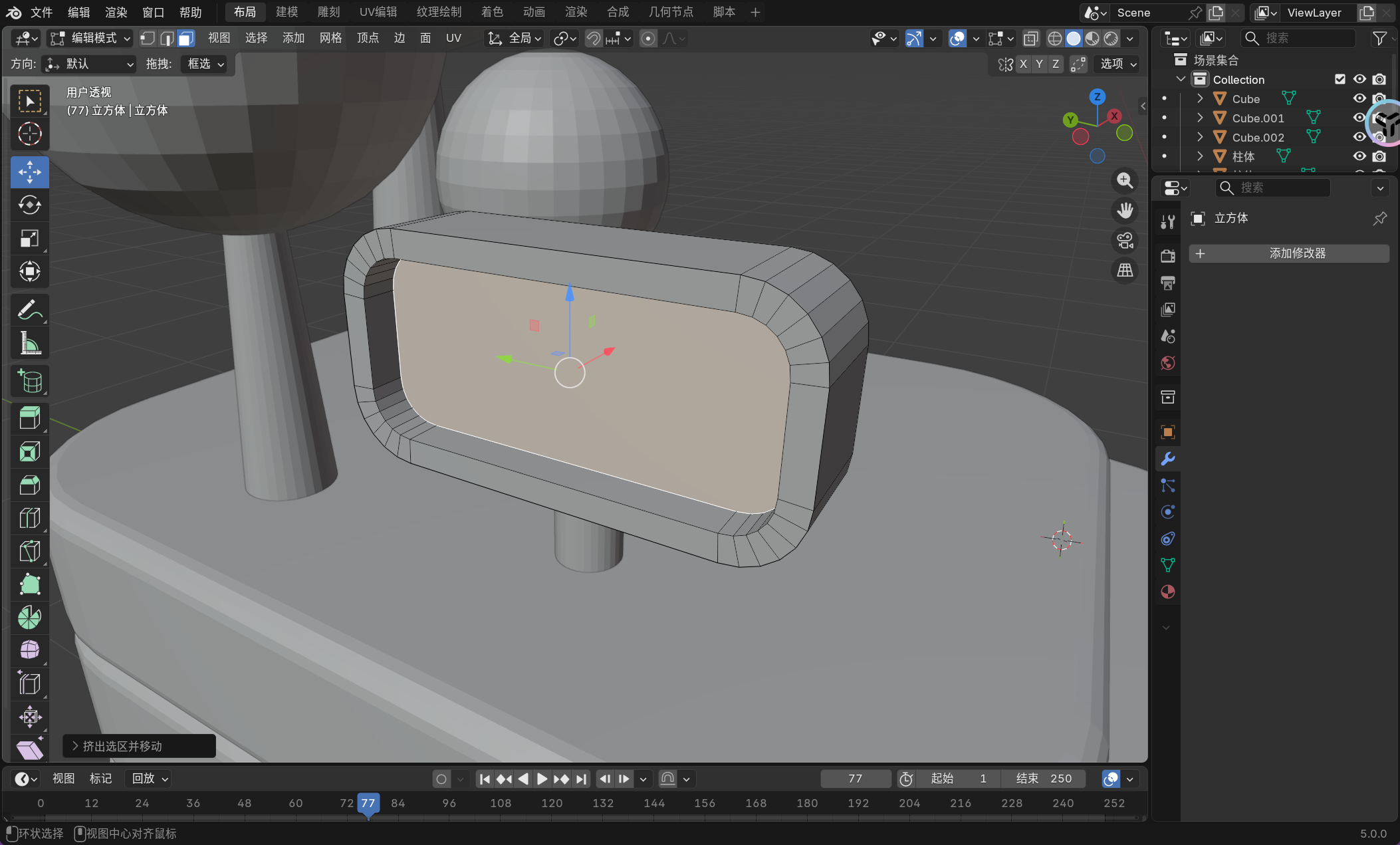
Task: Toggle camera view button in viewport
Action: (1125, 241)
